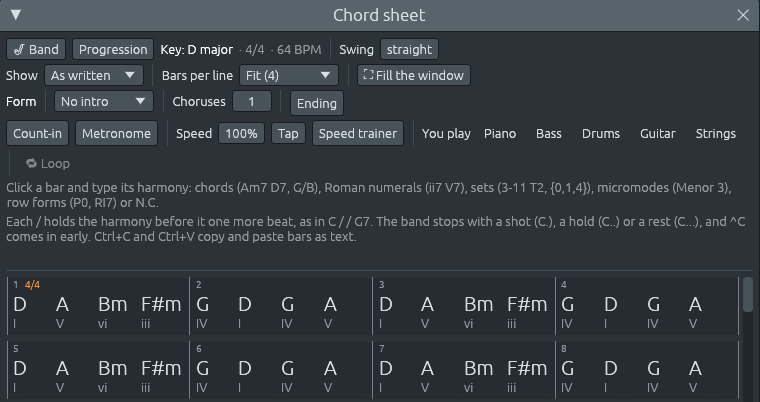Image resolution: width=760 pixels, height=402 pixels.
Task: Select the D chord in bar 8
Action: coord(611,369)
